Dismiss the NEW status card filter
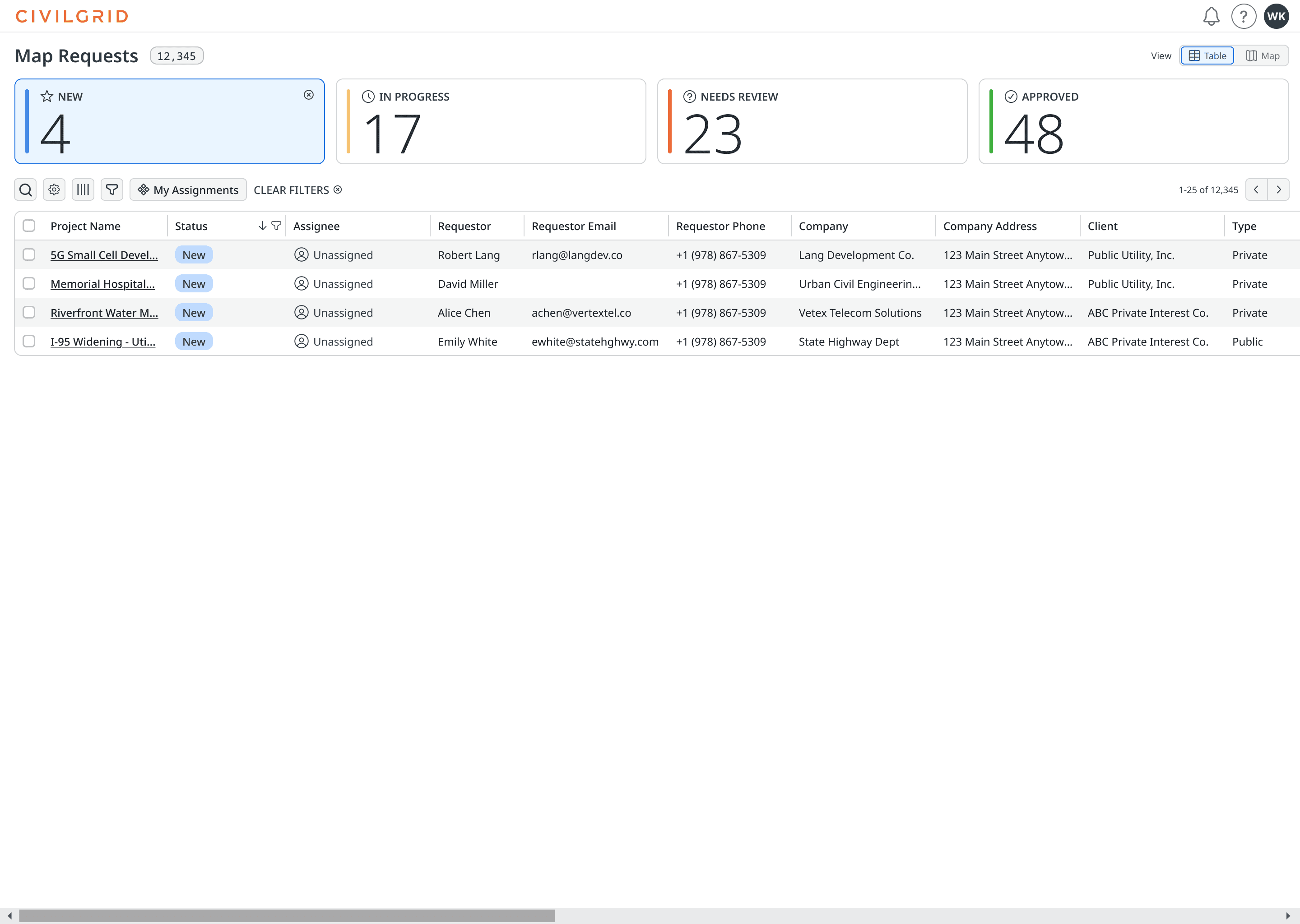The height and width of the screenshot is (924, 1300). (x=308, y=95)
